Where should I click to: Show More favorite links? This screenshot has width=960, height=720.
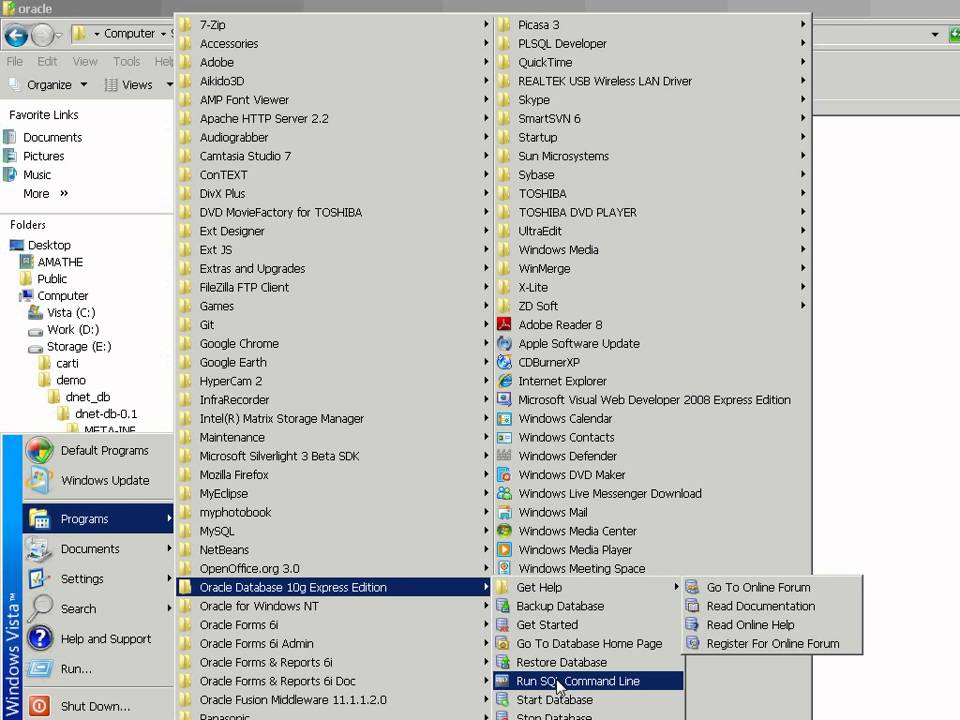[x=45, y=193]
